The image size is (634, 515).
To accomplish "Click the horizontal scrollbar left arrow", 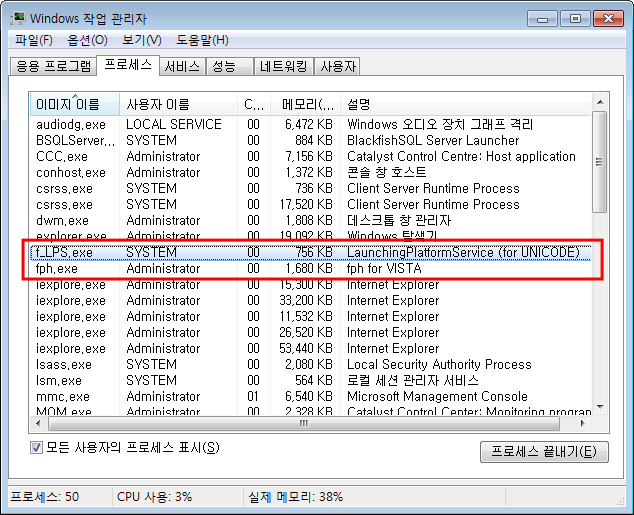I will [x=38, y=423].
